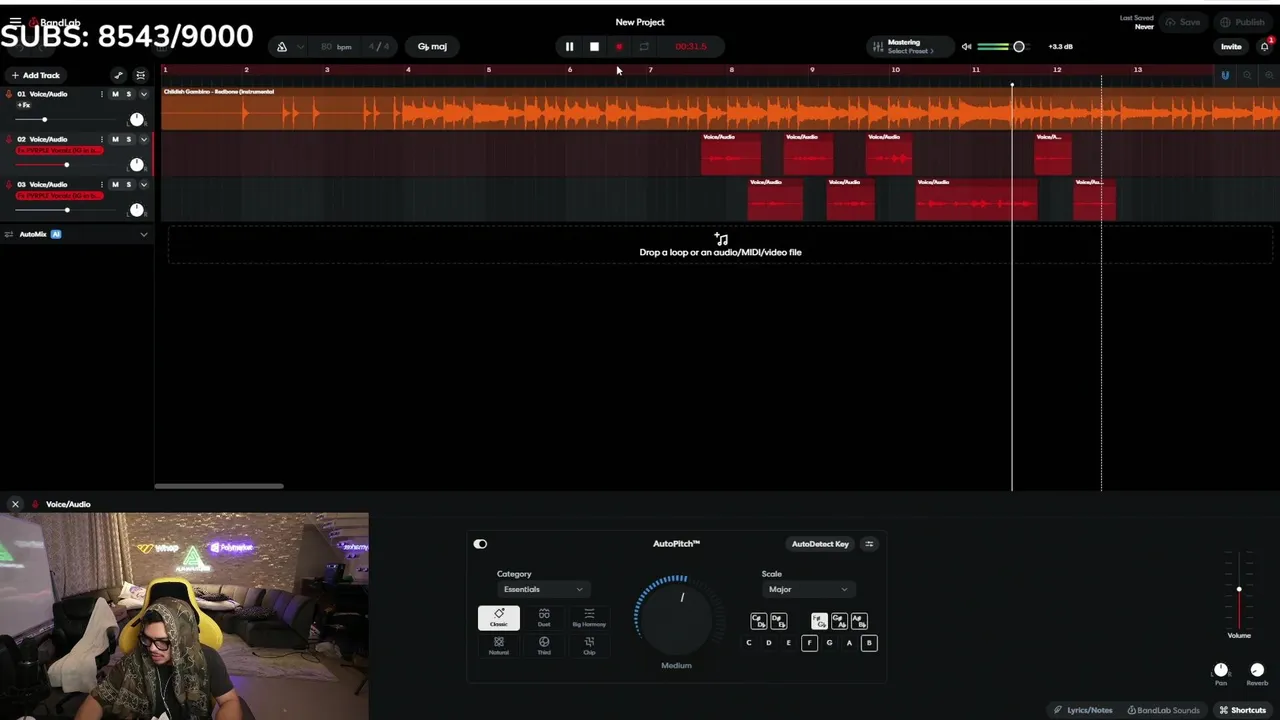Open track 02 red Fx preset chip
The height and width of the screenshot is (720, 1280).
coord(59,150)
